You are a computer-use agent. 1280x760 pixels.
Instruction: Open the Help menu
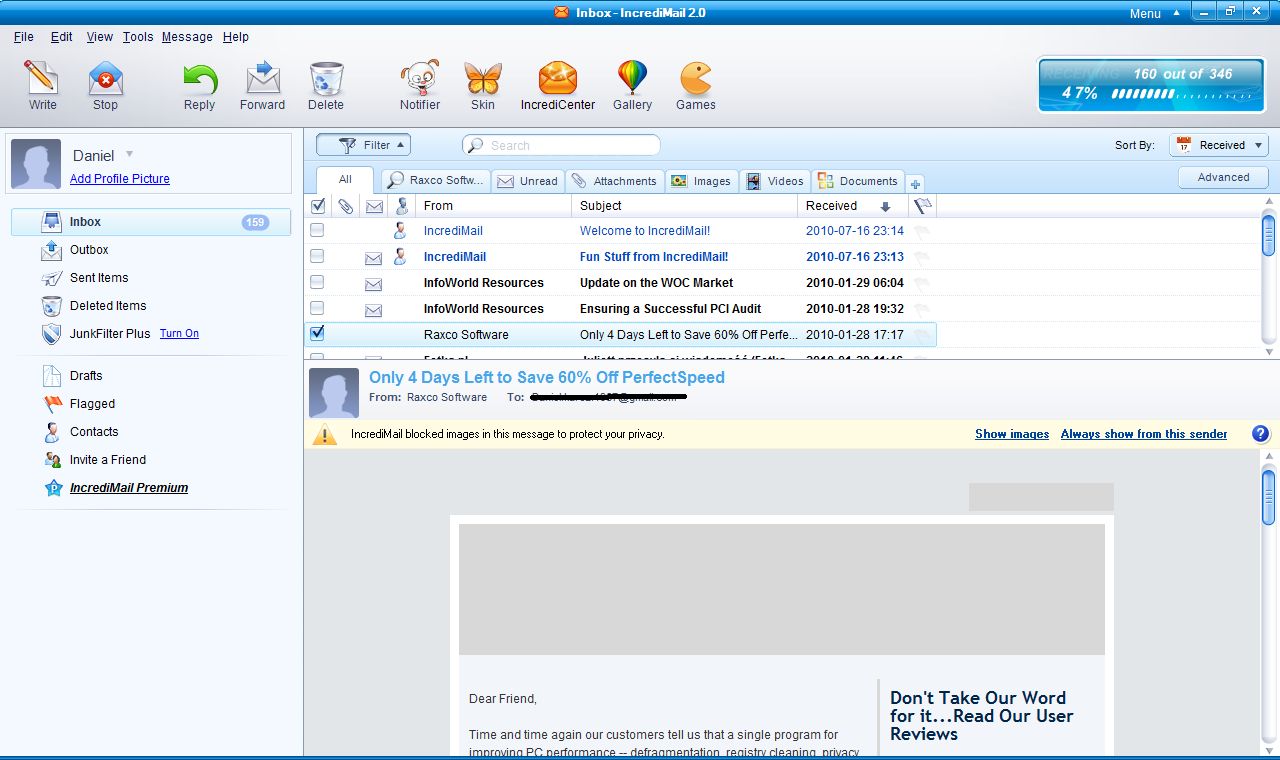(x=236, y=37)
